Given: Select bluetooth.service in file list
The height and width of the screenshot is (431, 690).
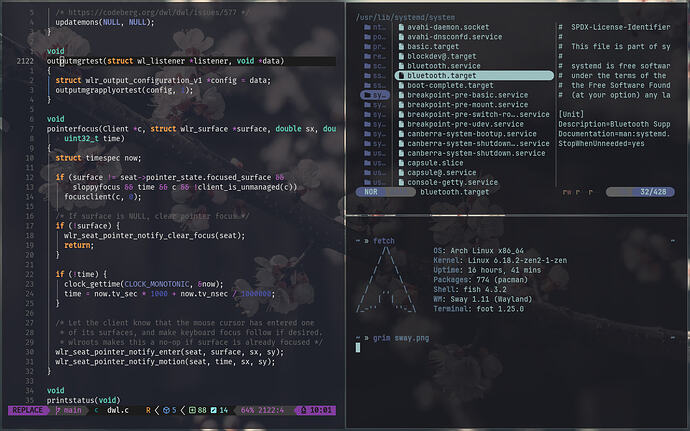Looking at the screenshot, I should coord(444,65).
